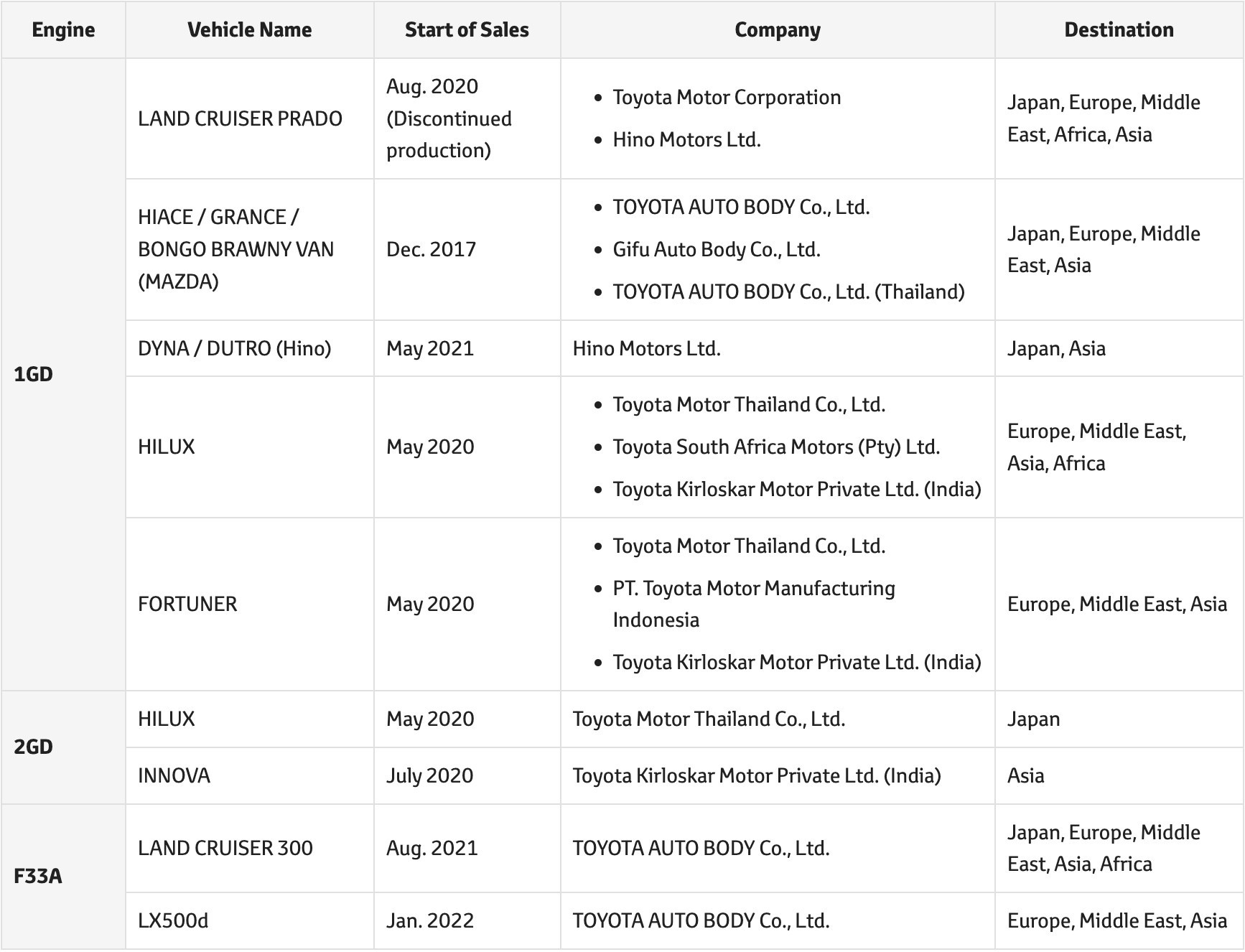
Task: Click May 2020 date in FORTUNER row
Action: pos(430,604)
